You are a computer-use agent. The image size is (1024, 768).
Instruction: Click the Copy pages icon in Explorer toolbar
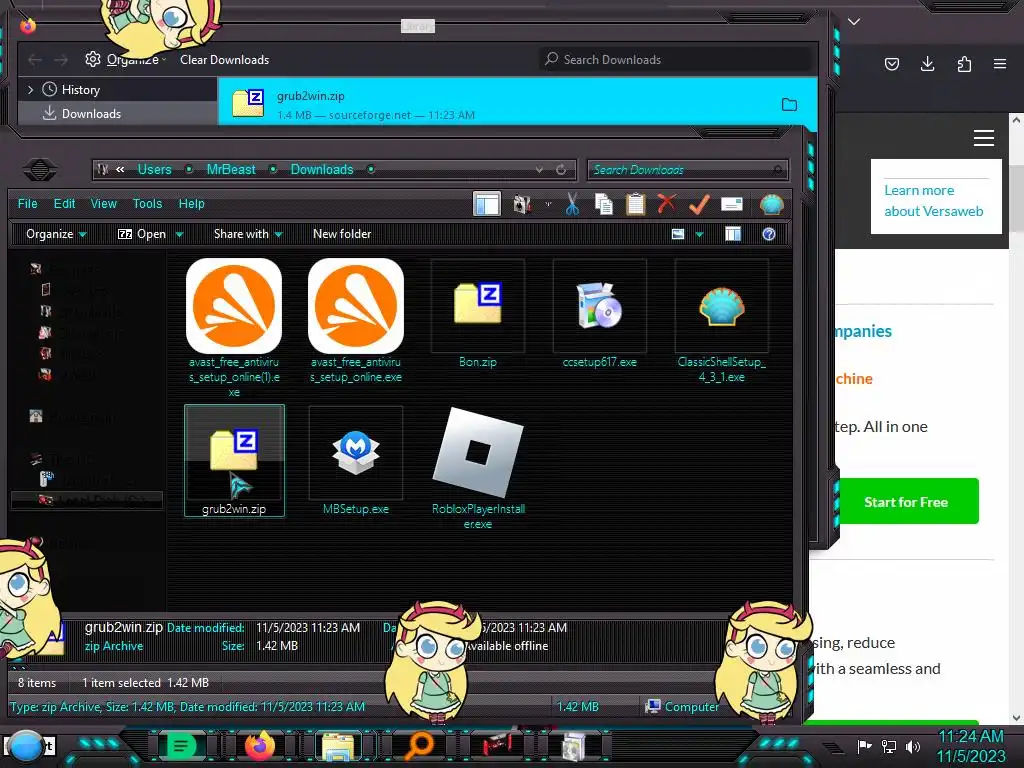pos(604,204)
